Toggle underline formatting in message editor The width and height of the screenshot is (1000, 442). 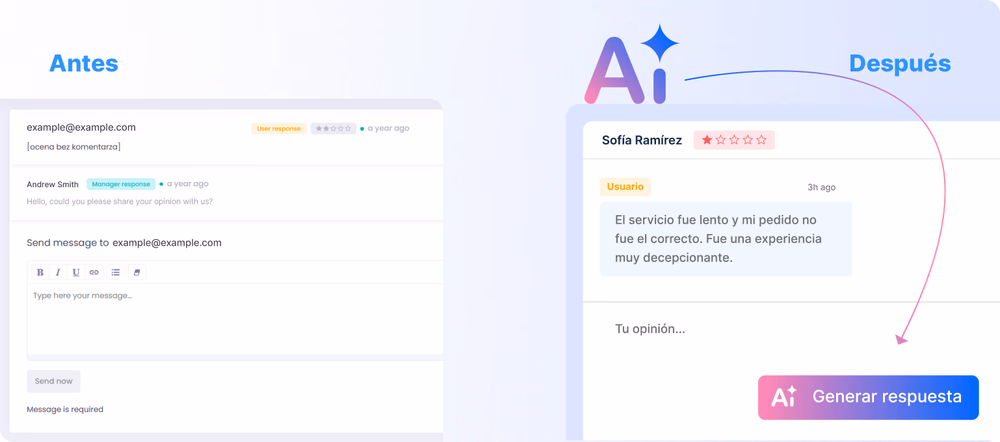[76, 272]
